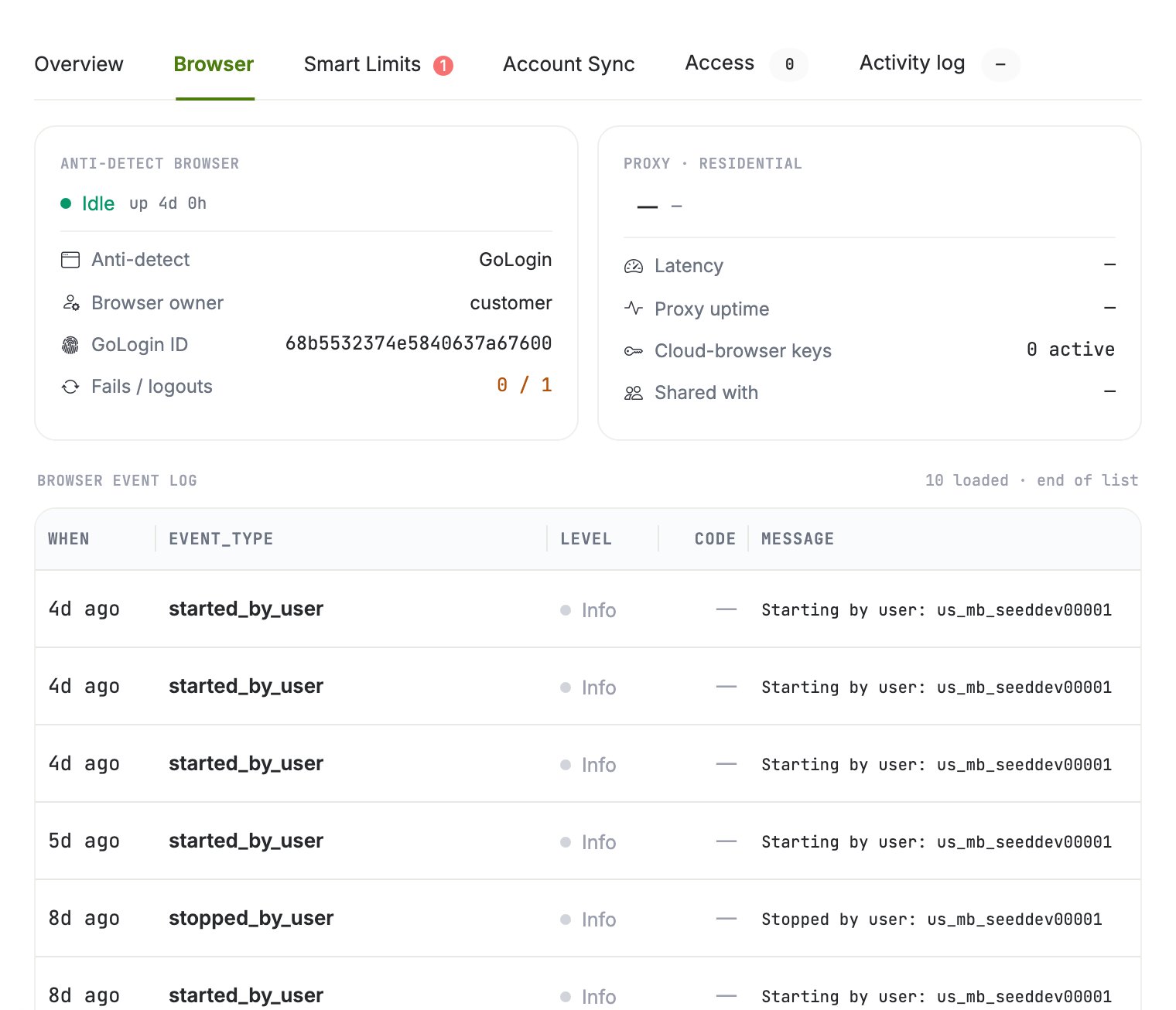
Task: Click the 0 active keys value
Action: tap(1071, 350)
